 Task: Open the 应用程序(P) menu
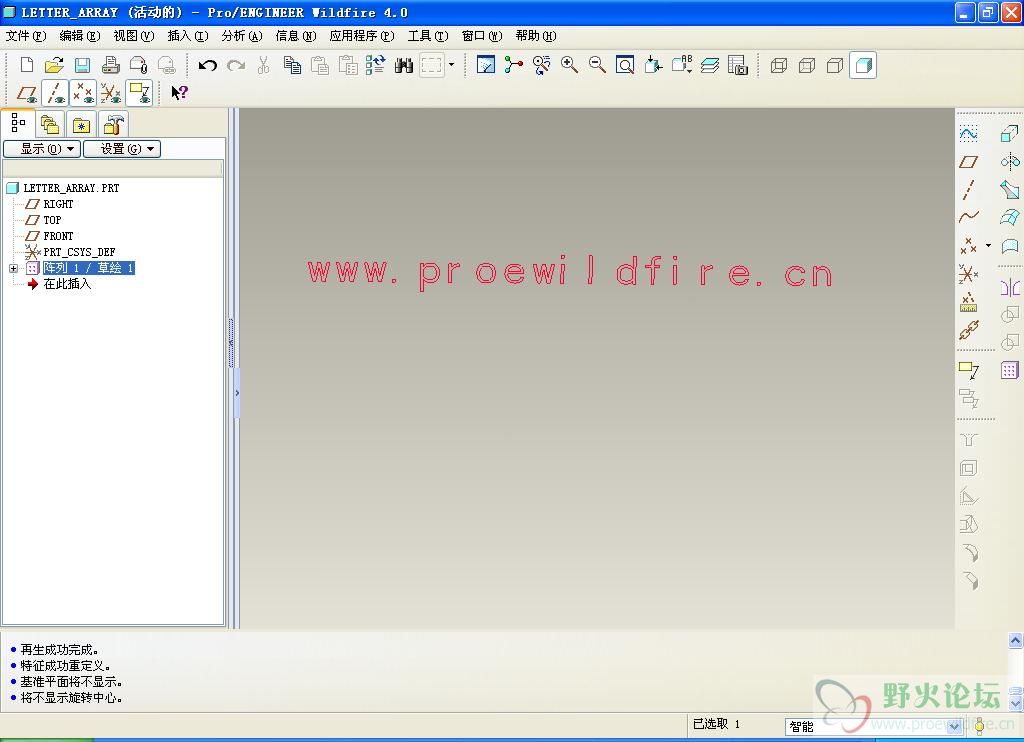(362, 36)
